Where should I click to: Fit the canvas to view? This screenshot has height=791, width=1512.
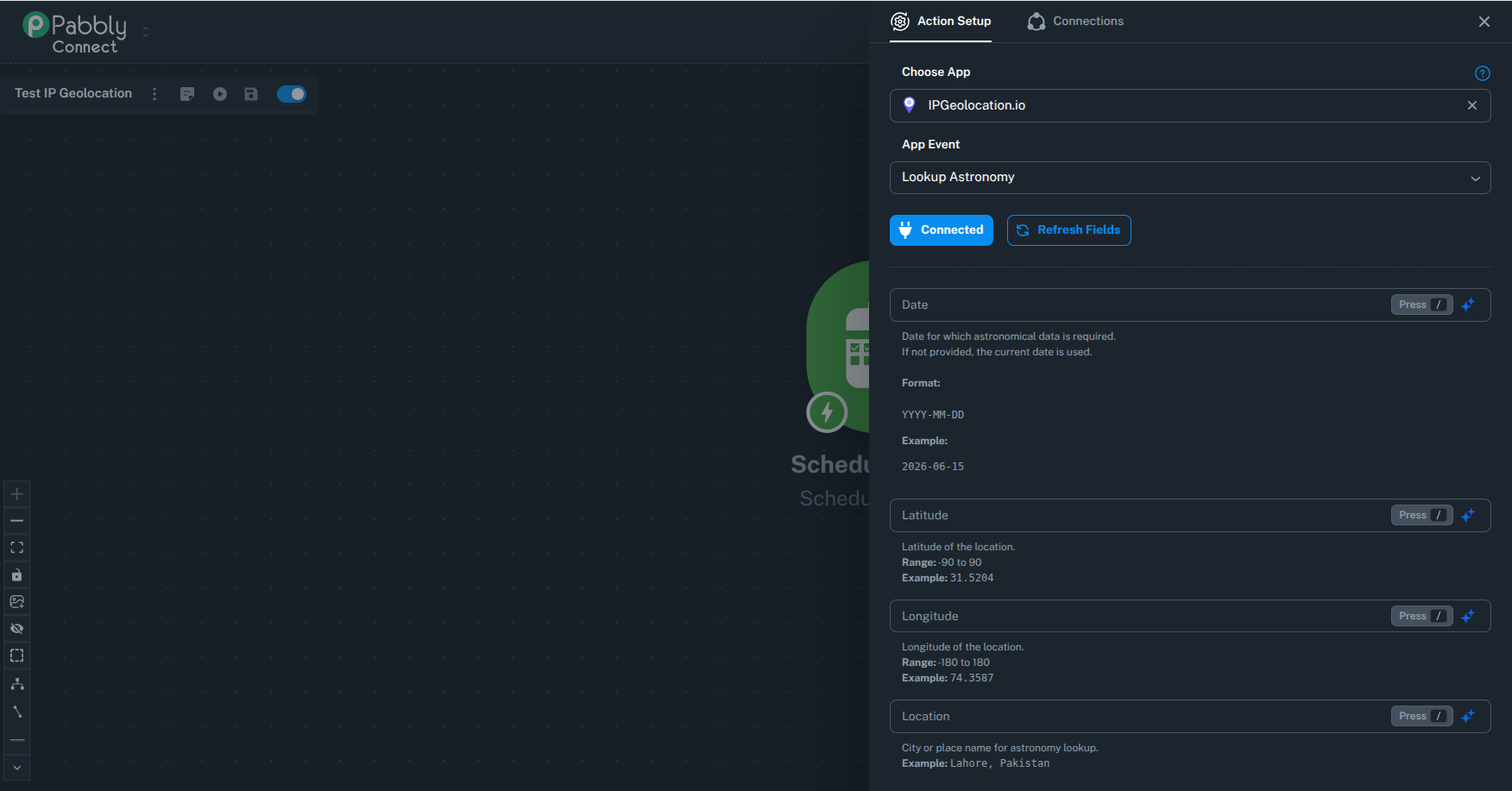pos(16,548)
